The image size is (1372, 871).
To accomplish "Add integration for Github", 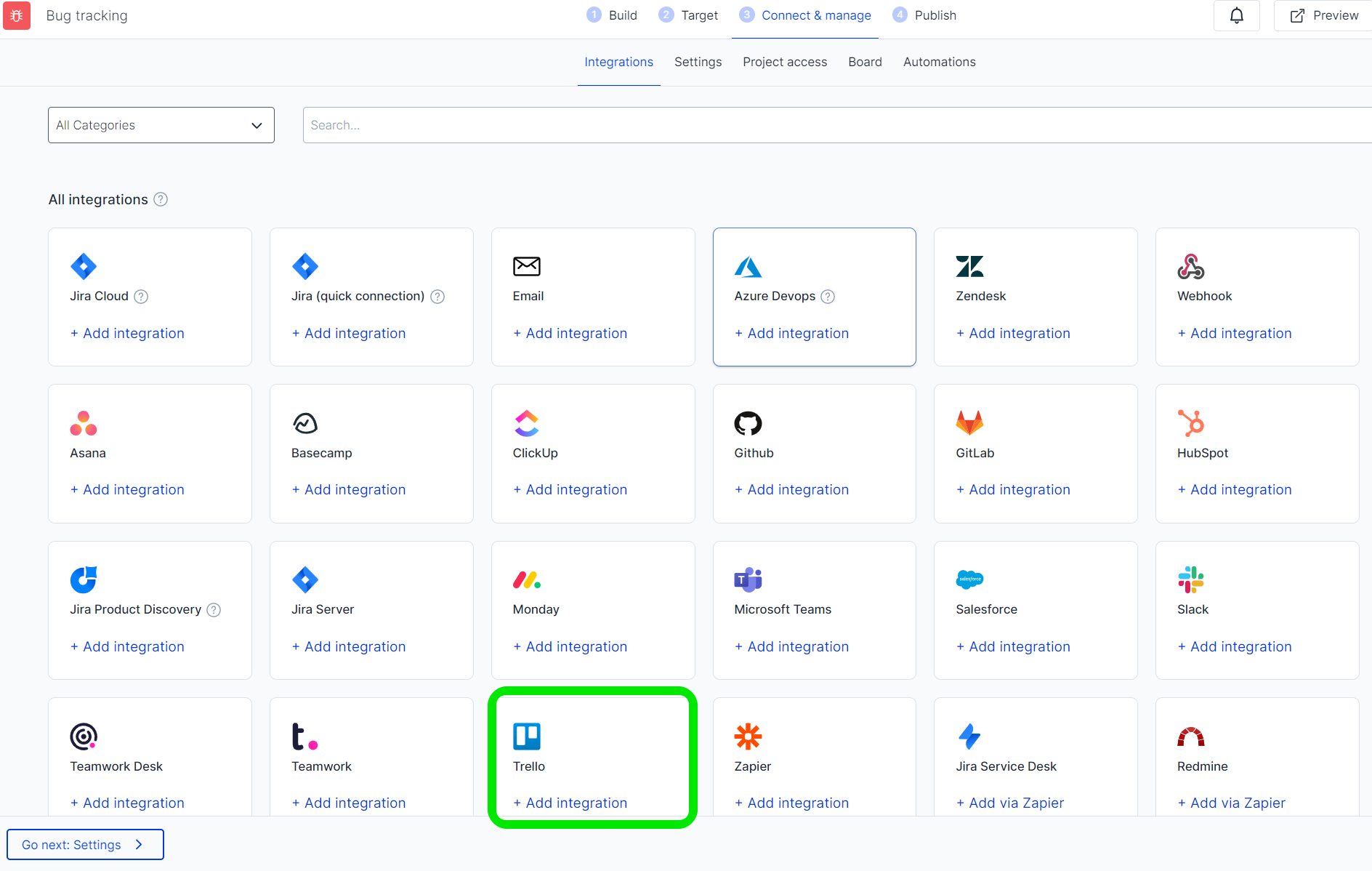I will point(791,489).
